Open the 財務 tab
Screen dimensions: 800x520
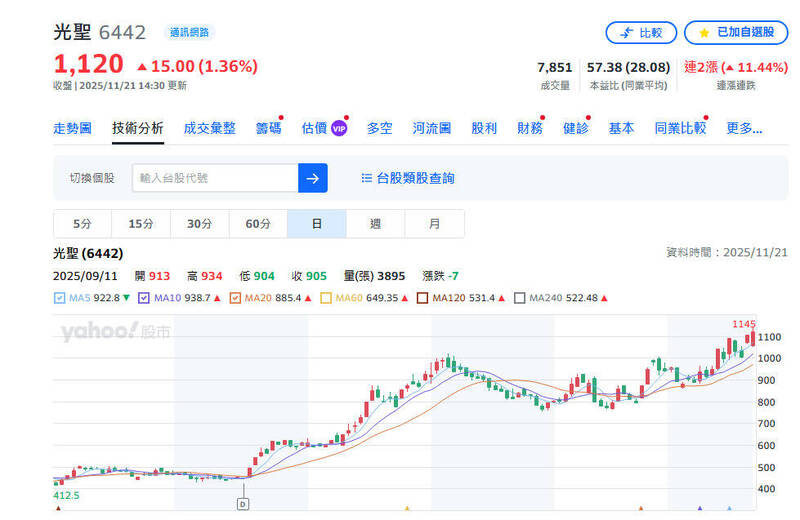pos(530,128)
